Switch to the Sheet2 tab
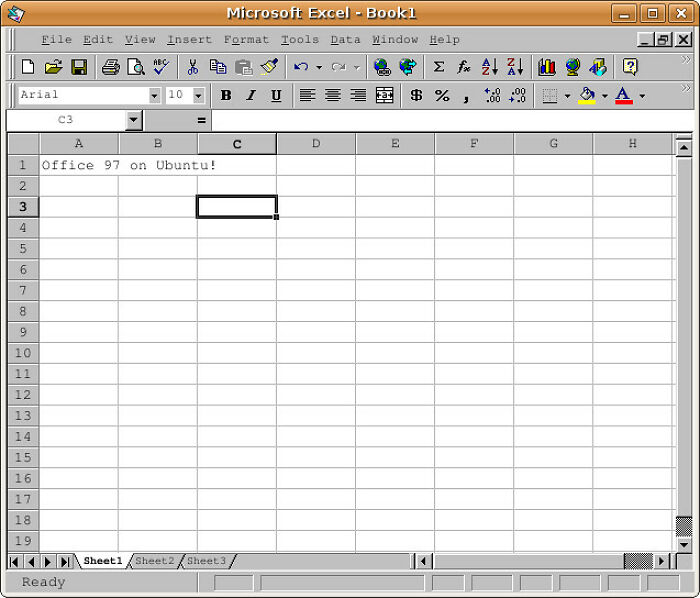Image resolution: width=700 pixels, height=598 pixels. pos(154,561)
